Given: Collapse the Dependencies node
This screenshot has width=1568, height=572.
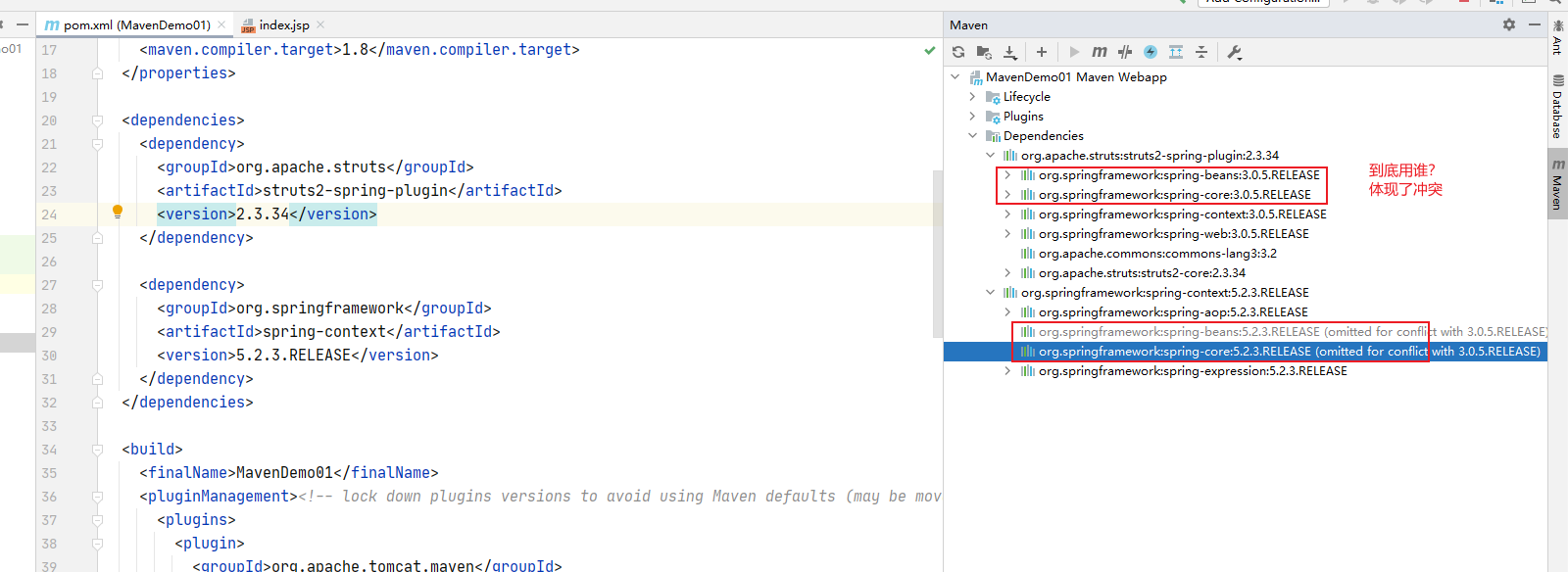Looking at the screenshot, I should point(972,135).
